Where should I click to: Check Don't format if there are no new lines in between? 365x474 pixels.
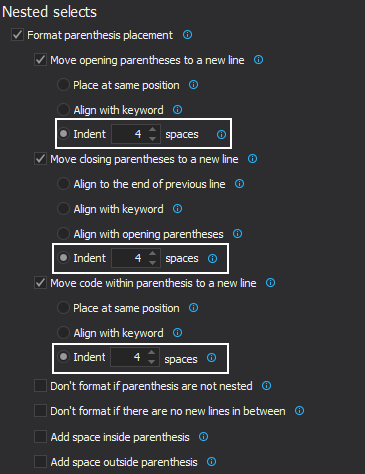point(40,411)
